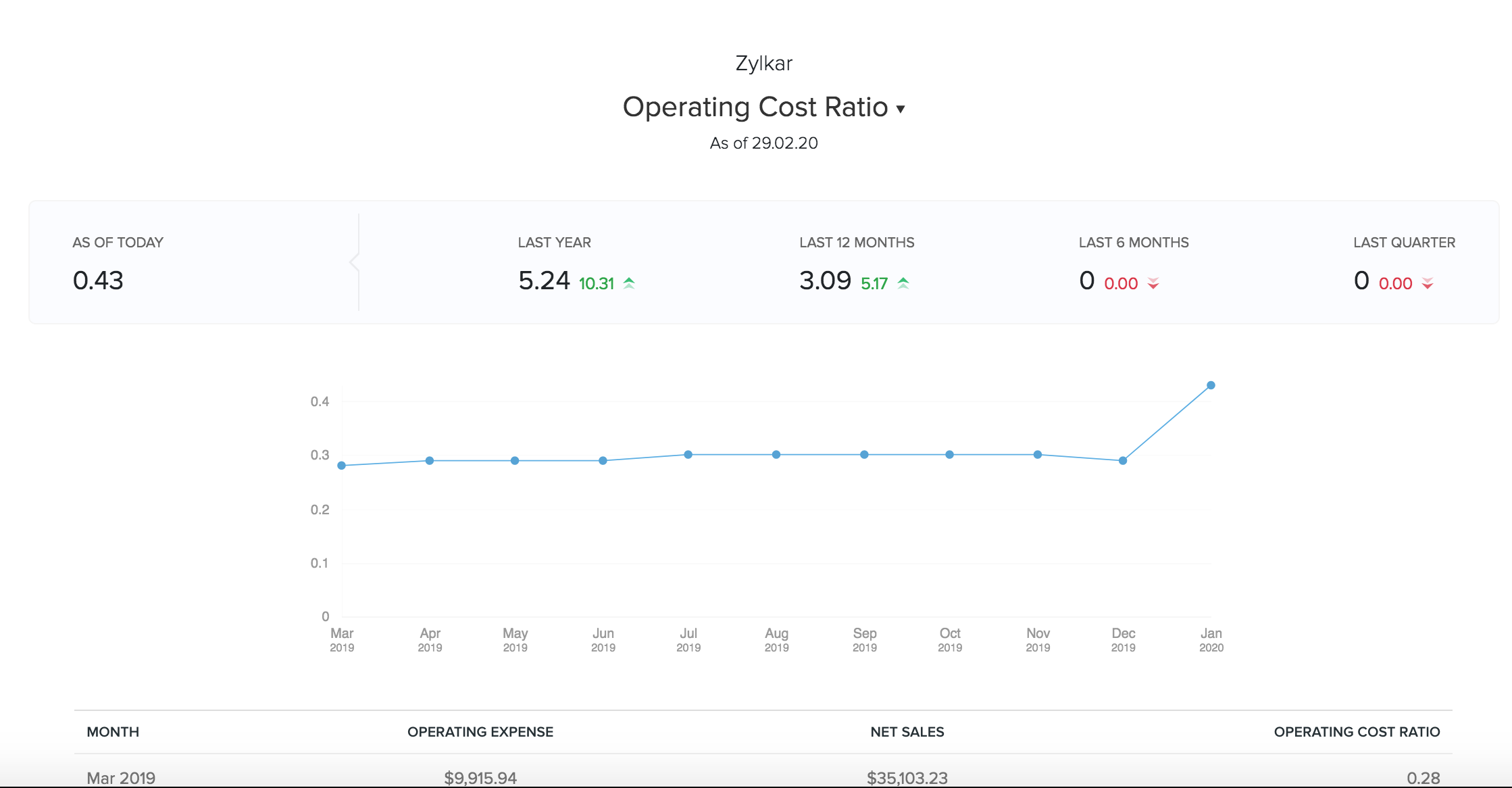
Task: Select the Last Quarter summary card
Action: pyautogui.click(x=1403, y=264)
